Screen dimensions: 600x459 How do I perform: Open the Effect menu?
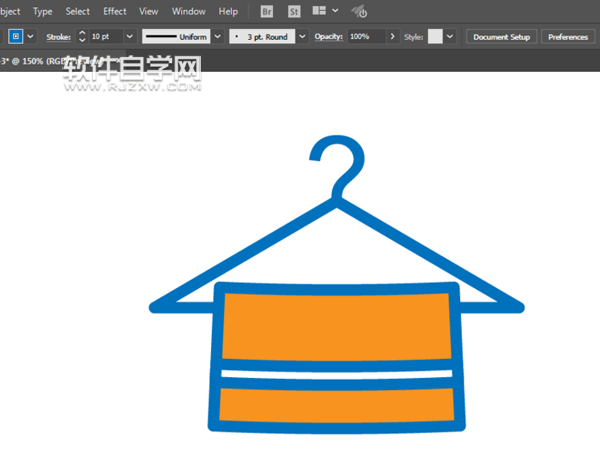pos(114,11)
